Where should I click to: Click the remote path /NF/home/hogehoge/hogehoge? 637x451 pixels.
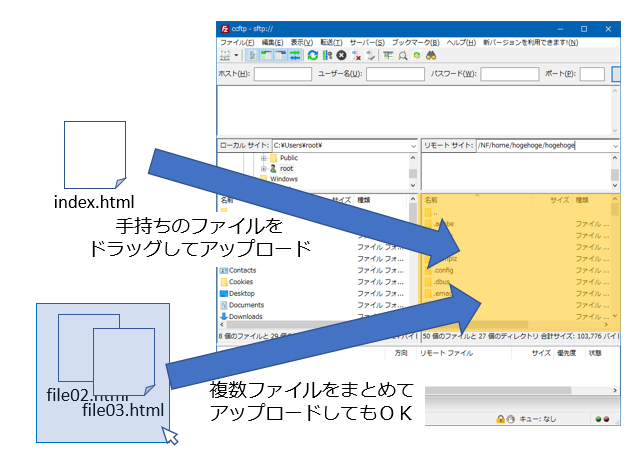tap(526, 145)
